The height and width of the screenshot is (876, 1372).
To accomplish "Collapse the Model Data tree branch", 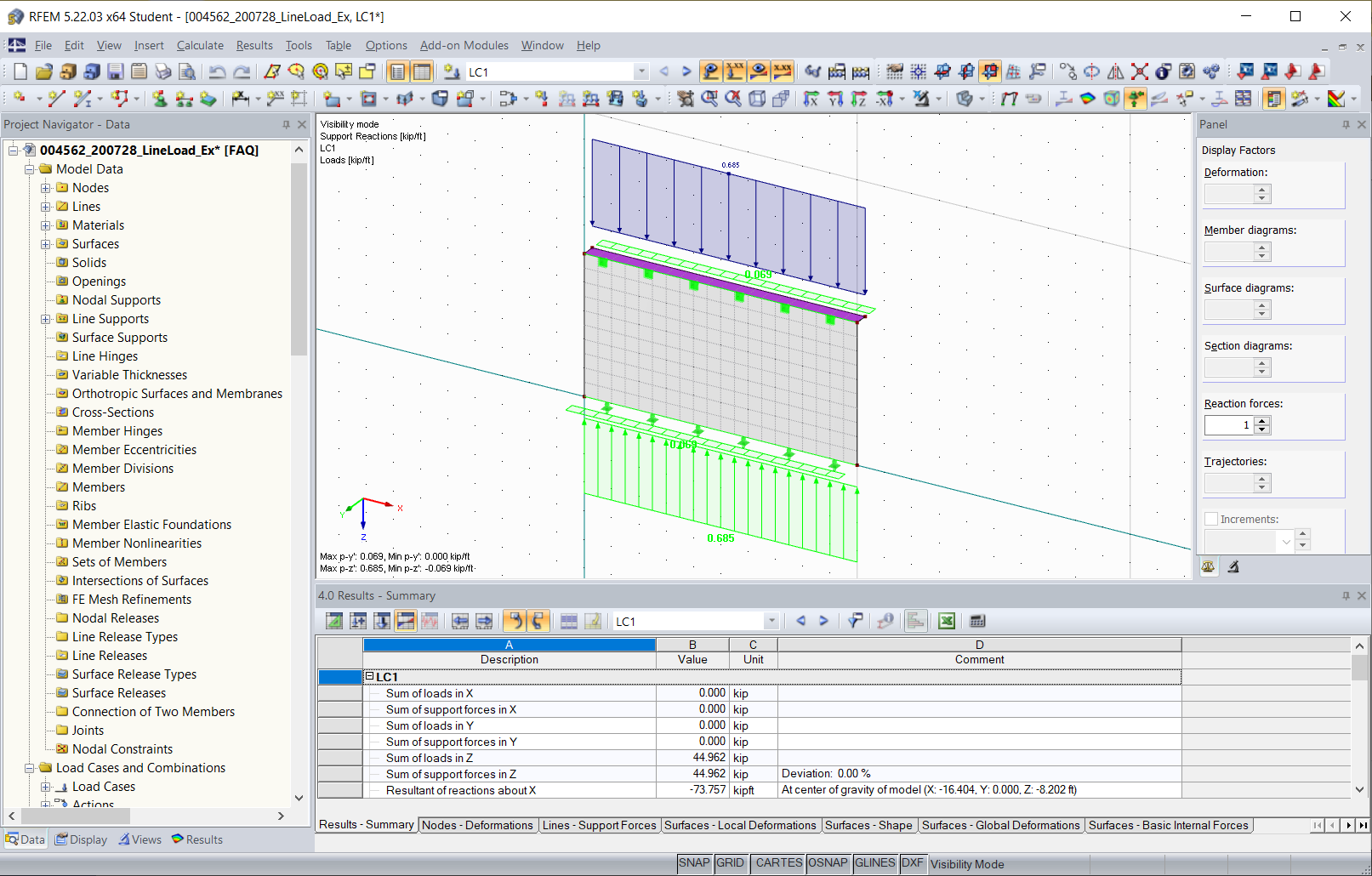I will coord(31,168).
